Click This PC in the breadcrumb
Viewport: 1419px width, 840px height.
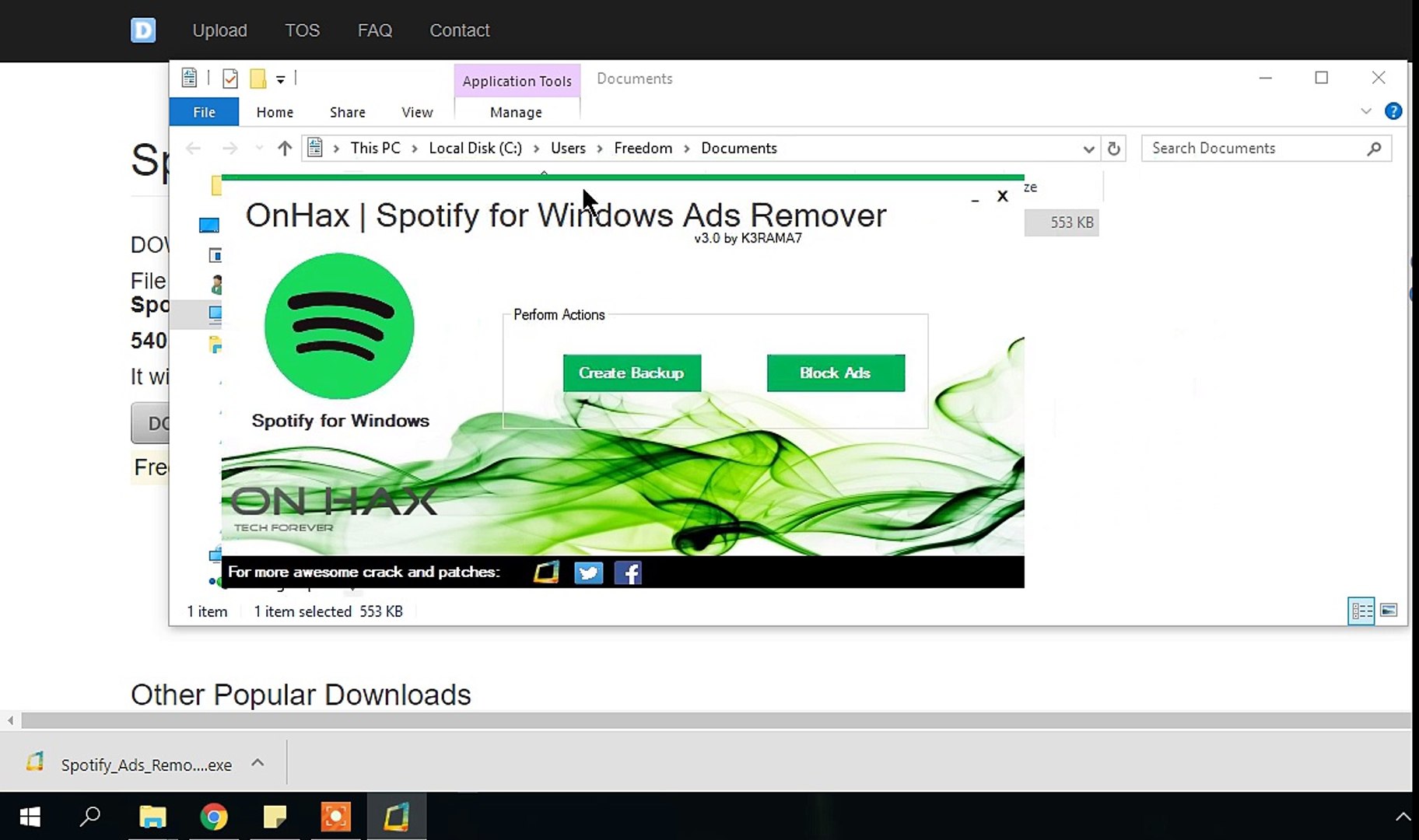click(x=375, y=148)
